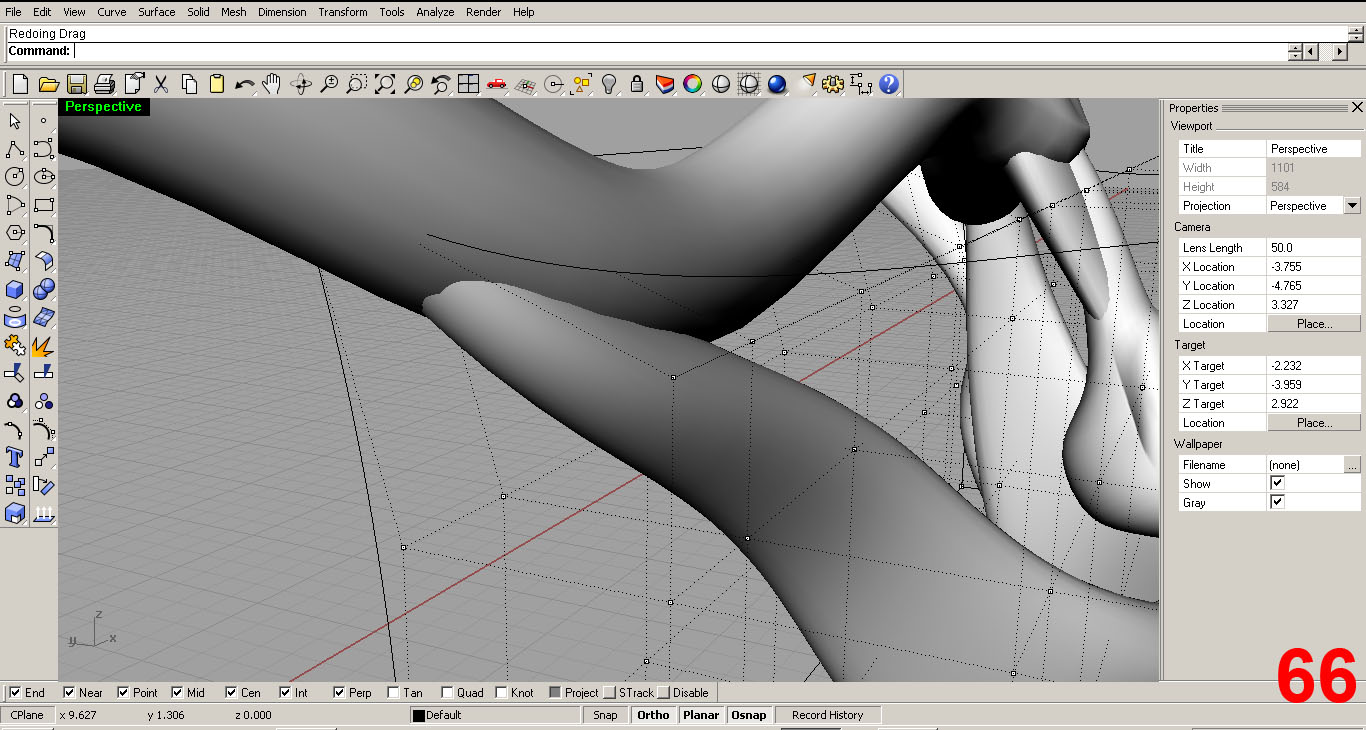Click the Zoom Extents icon
Screen dimensions: 1366x730
click(385, 85)
